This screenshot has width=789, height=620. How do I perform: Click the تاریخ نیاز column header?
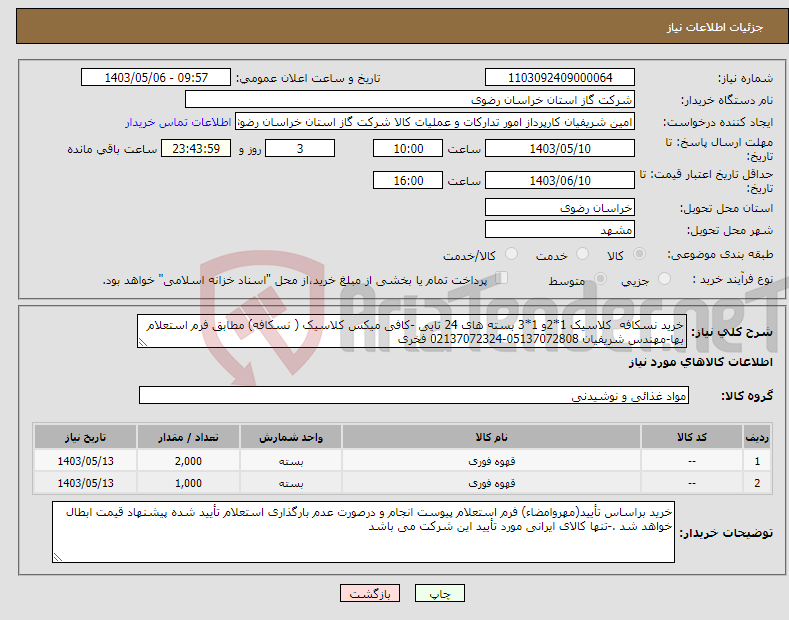pos(86,437)
